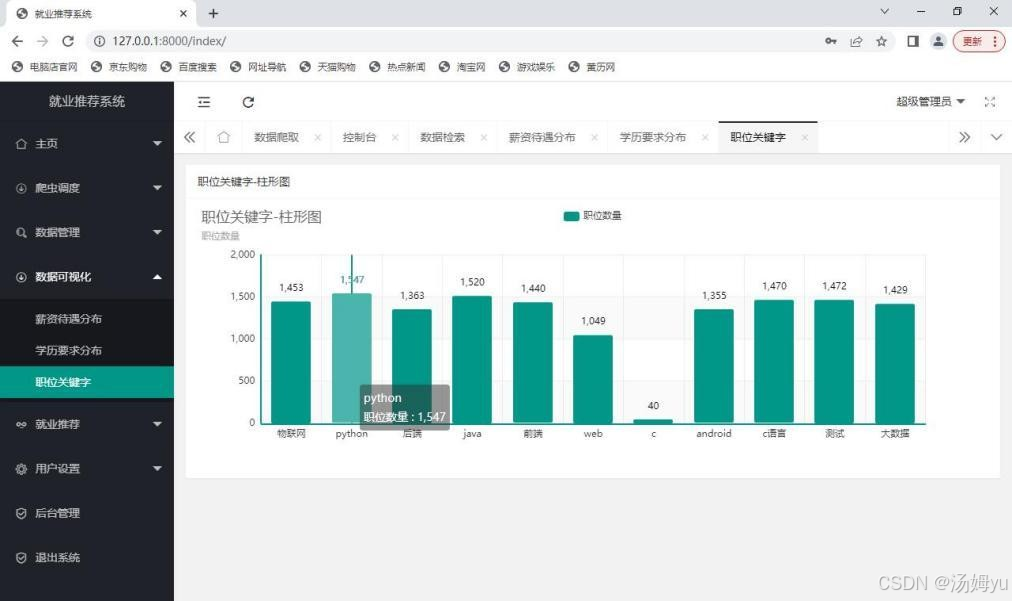Click the password key icon in the address bar
The width and height of the screenshot is (1012, 601).
pos(831,41)
